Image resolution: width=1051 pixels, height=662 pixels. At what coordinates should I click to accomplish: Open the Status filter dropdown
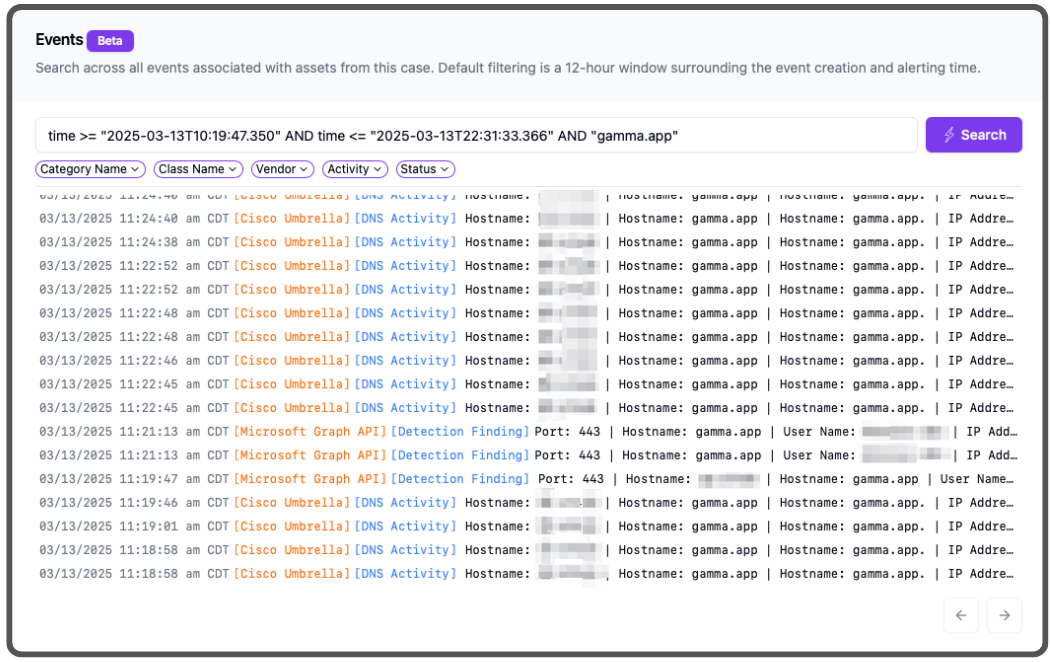[425, 169]
